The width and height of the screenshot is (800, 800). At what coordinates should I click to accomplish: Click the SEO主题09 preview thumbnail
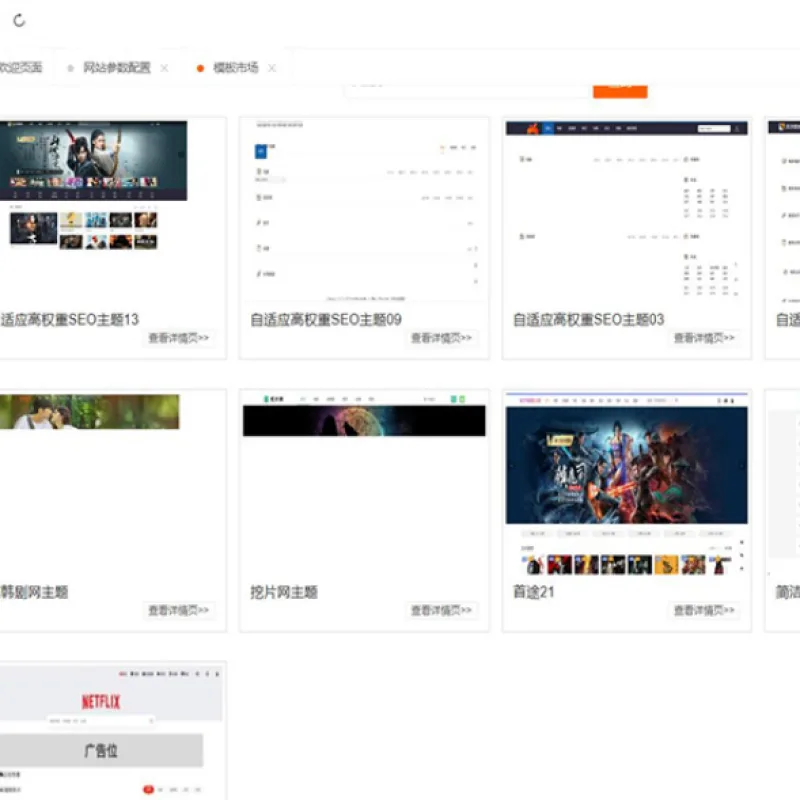364,211
